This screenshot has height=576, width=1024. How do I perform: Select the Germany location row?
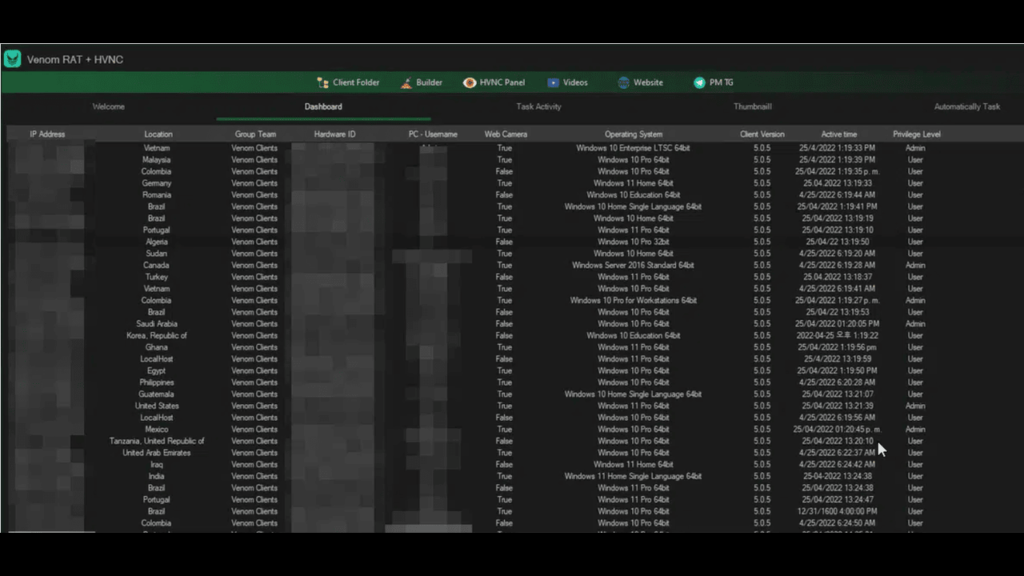click(156, 184)
